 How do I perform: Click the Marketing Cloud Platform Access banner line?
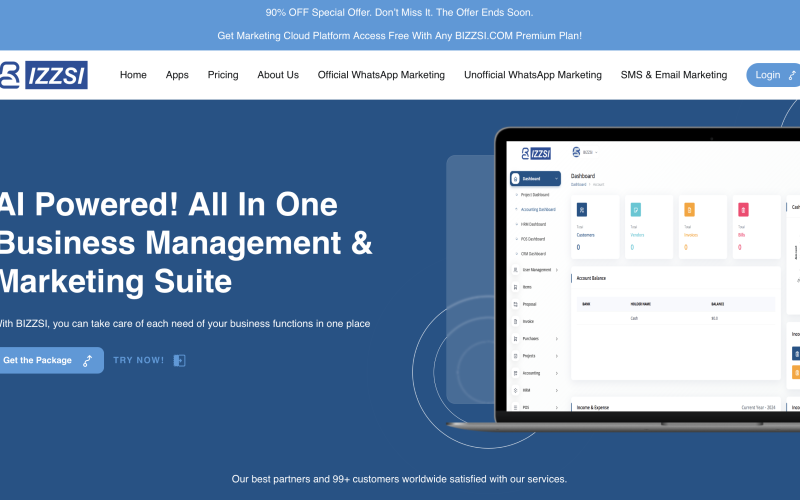pyautogui.click(x=399, y=36)
